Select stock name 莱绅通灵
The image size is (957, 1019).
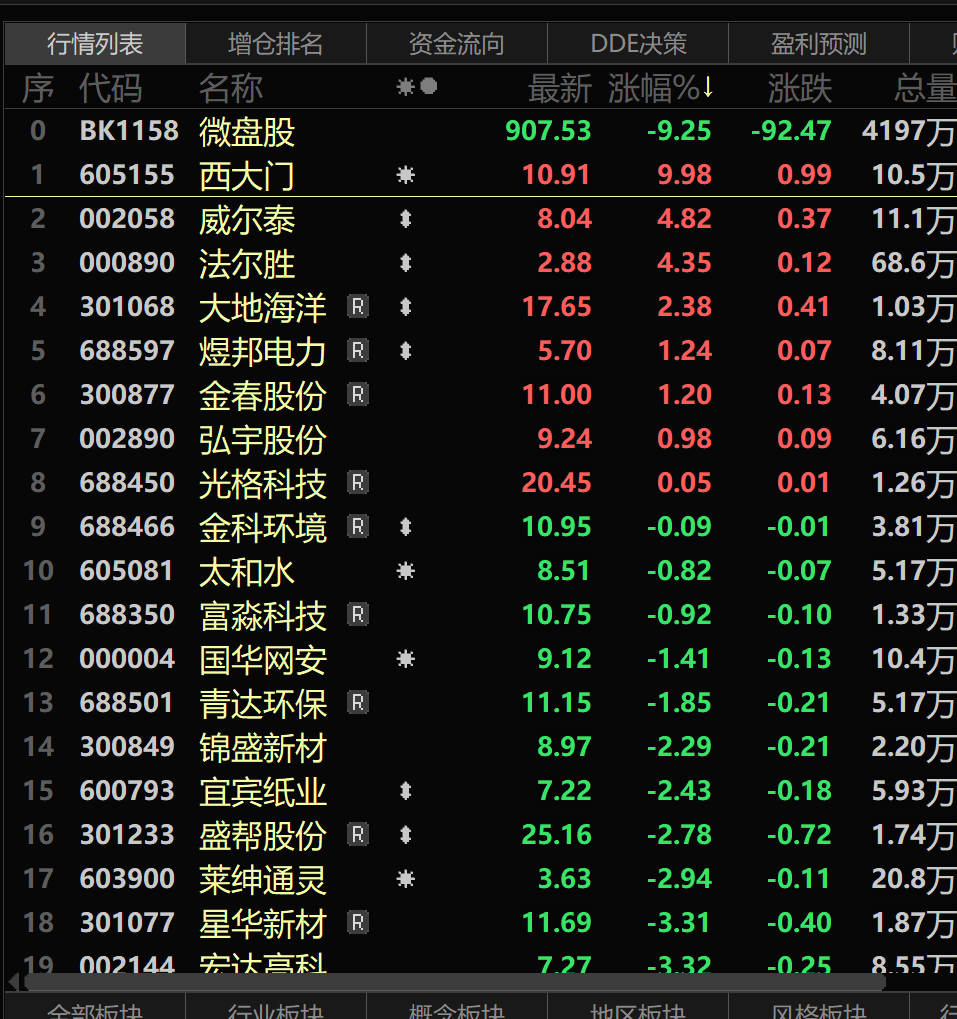point(262,879)
